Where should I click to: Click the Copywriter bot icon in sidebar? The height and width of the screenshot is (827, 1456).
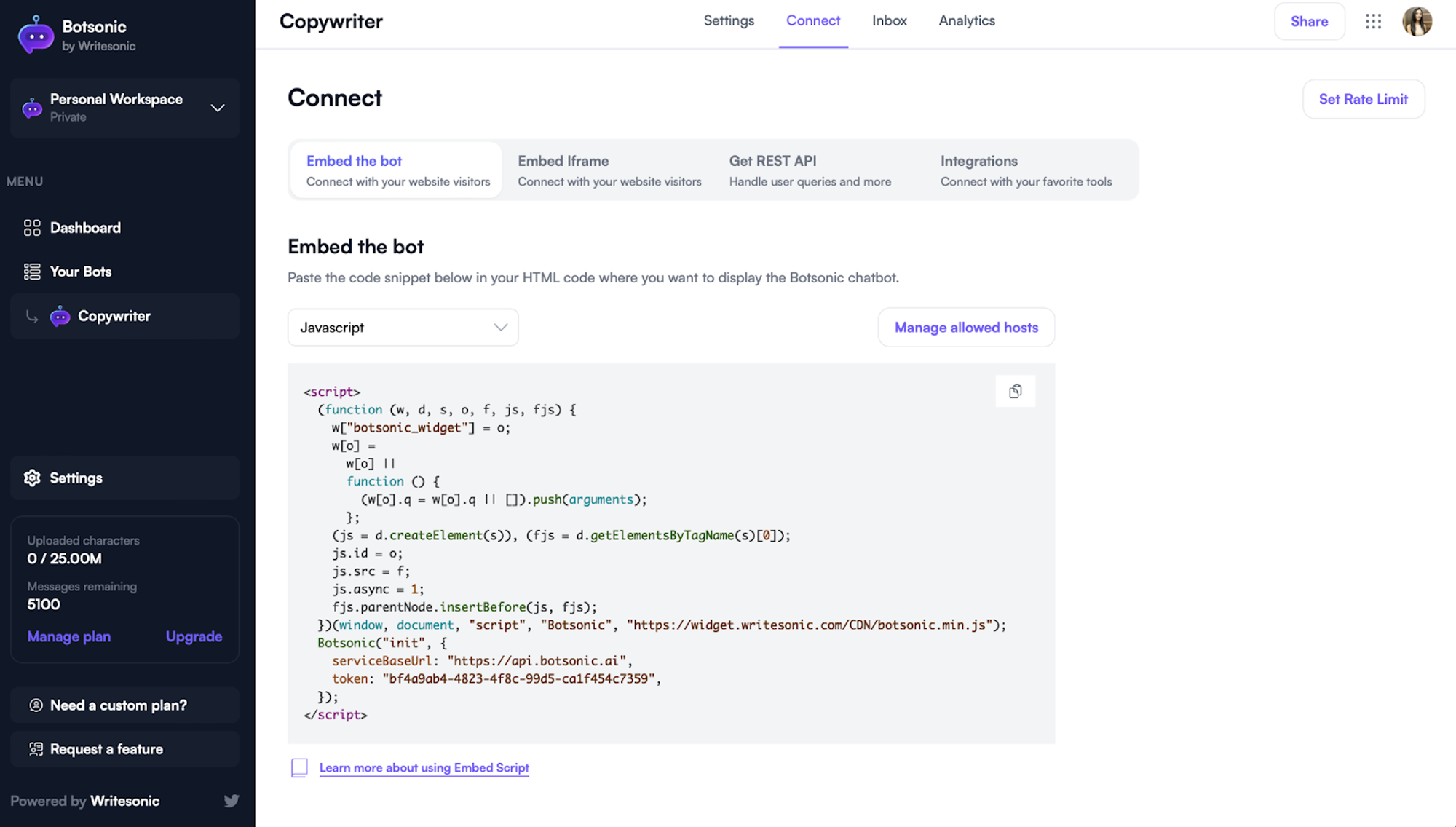click(x=60, y=316)
